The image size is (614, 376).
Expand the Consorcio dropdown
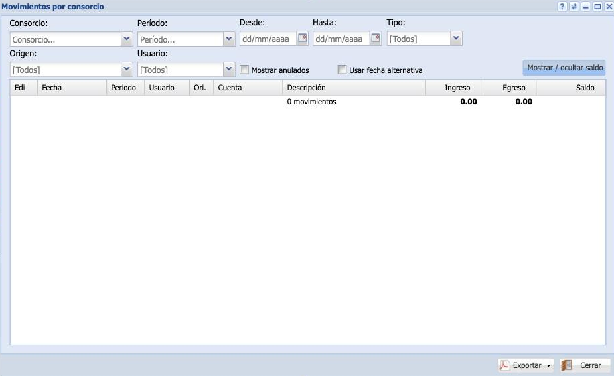[x=126, y=39]
